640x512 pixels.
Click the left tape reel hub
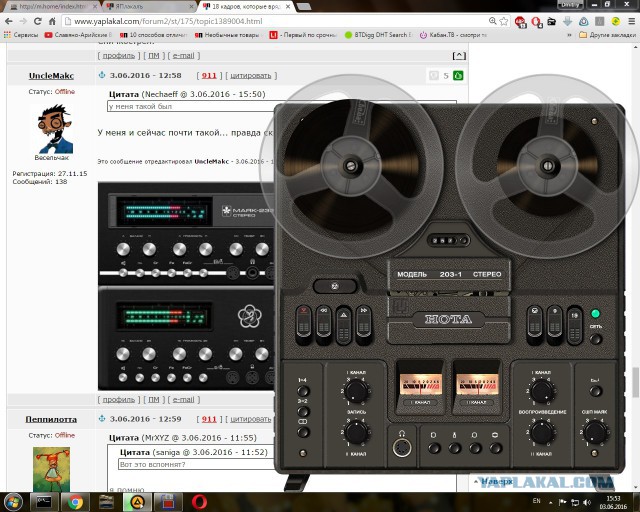click(x=351, y=166)
